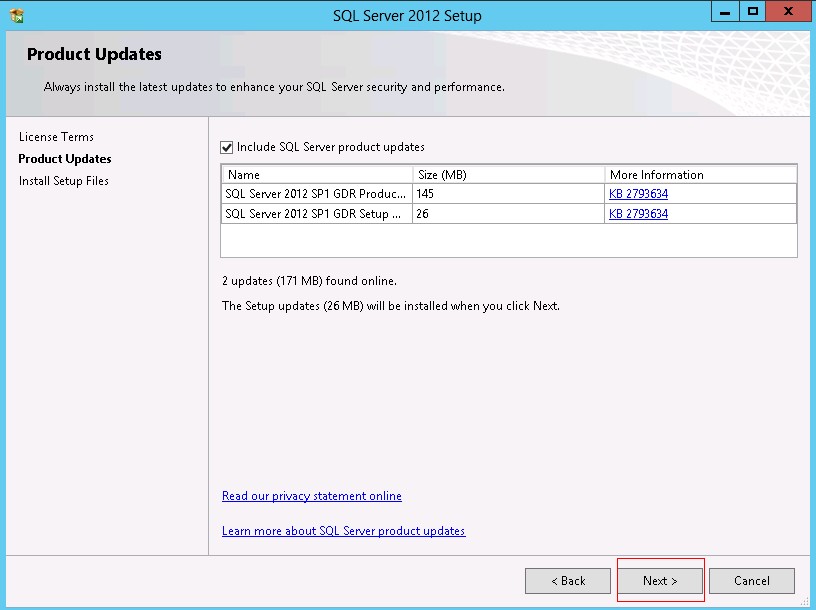Close the SQL Server 2012 Setup window

pos(787,11)
